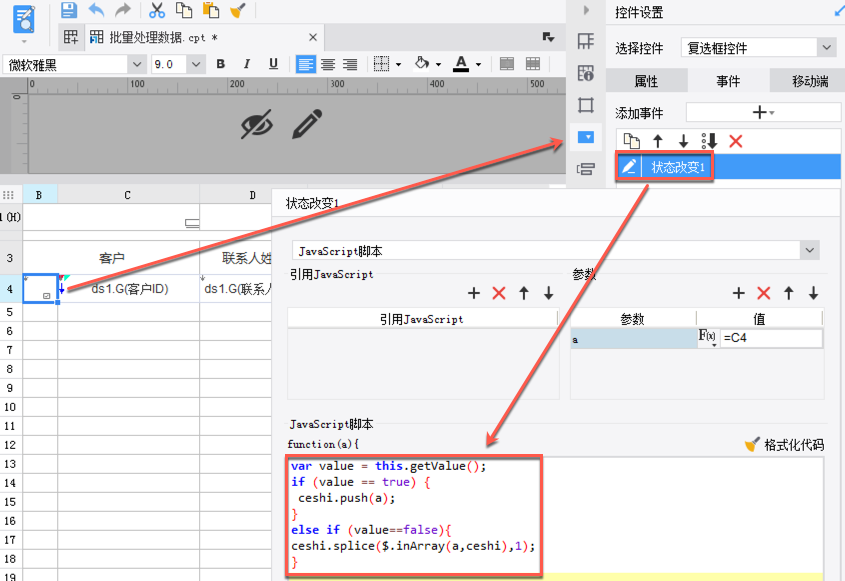Click the grid template icon beside file tab
This screenshot has height=581, width=845.
click(71, 37)
